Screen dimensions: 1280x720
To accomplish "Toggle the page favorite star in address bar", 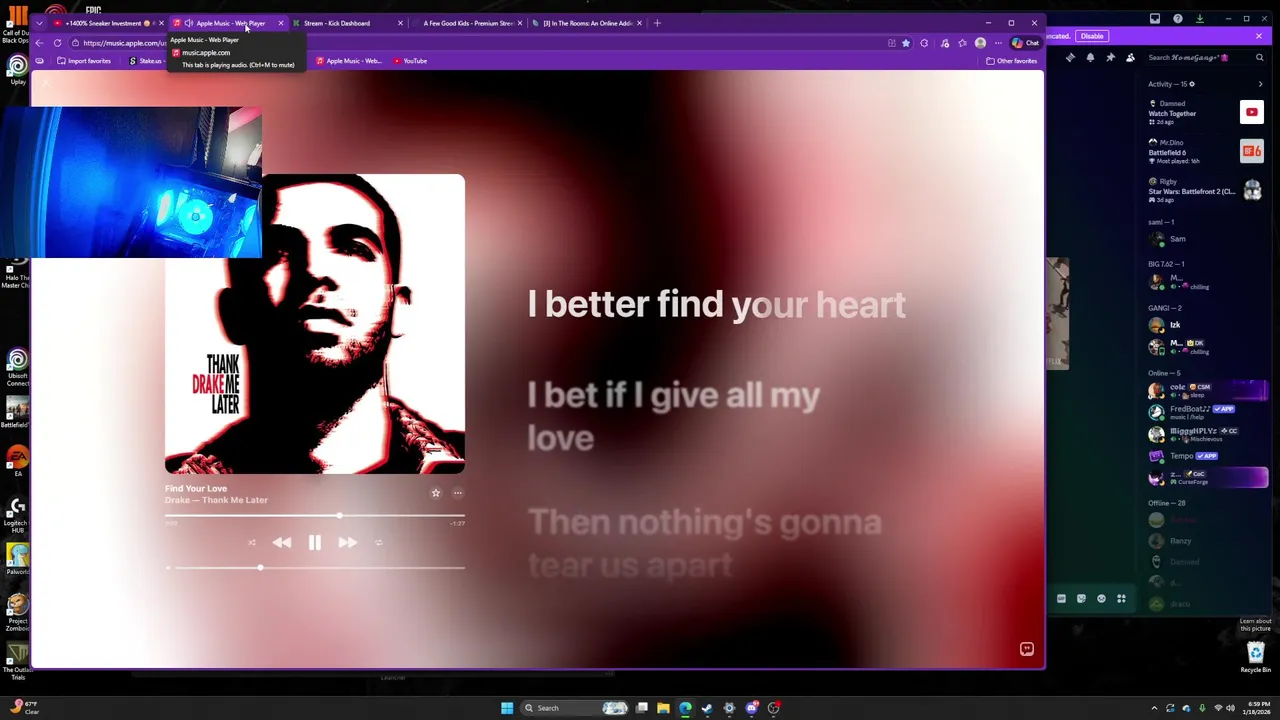I will (x=906, y=43).
